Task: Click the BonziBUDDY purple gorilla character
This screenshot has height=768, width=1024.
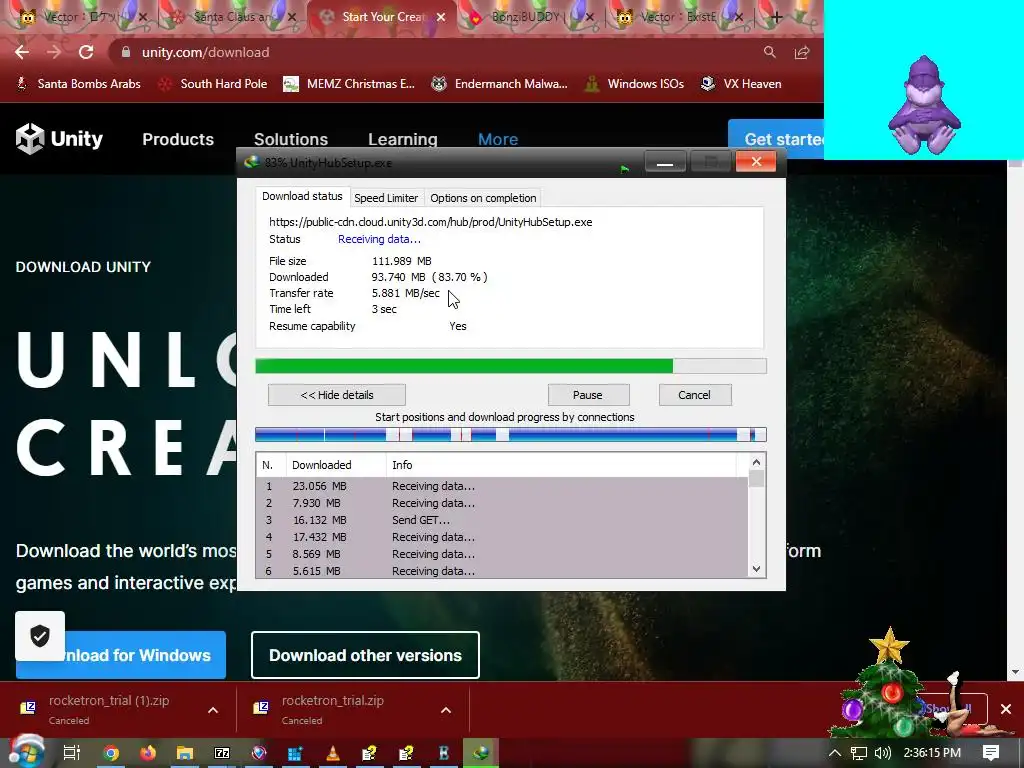Action: coord(923,106)
